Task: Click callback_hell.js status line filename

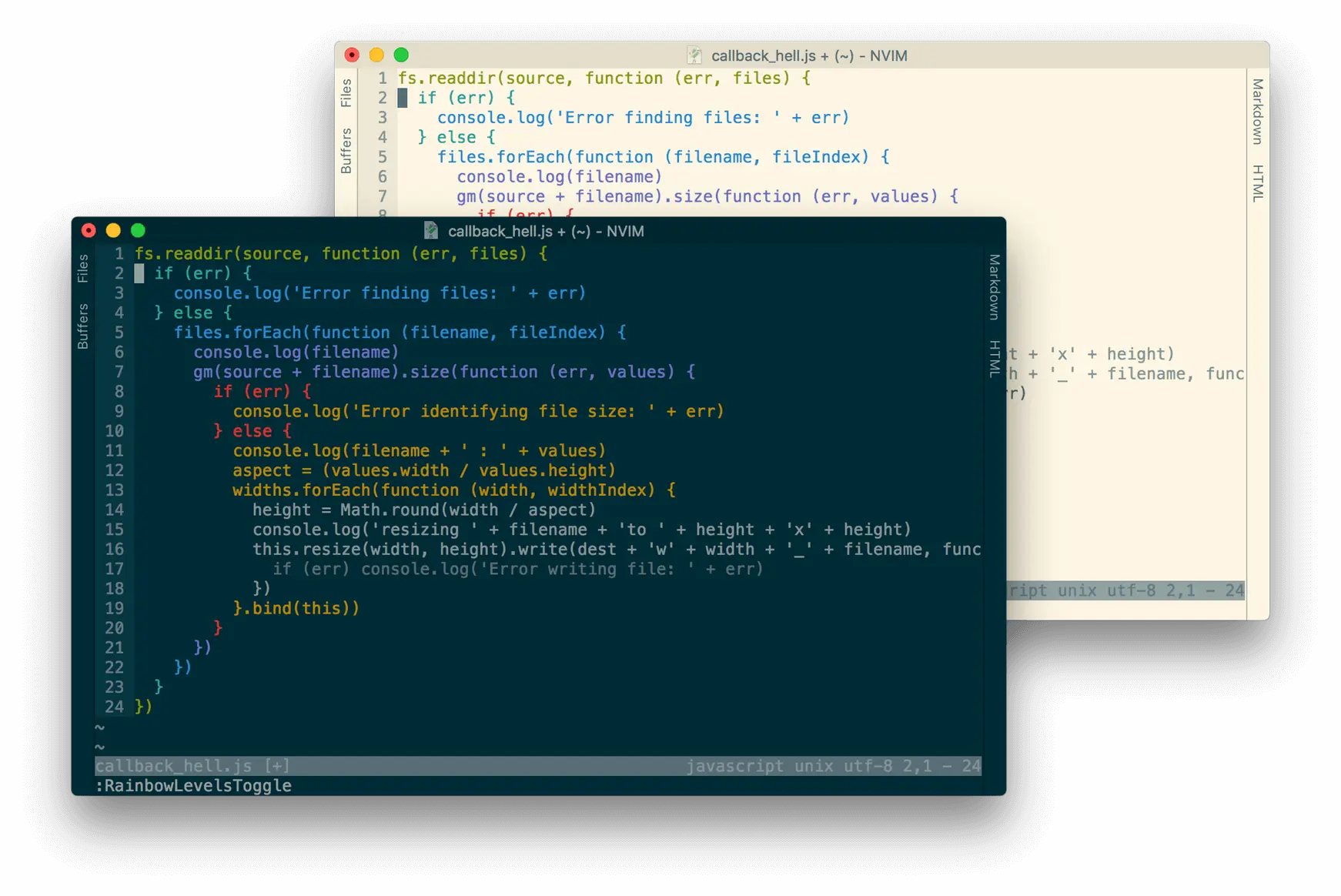Action: 173,766
